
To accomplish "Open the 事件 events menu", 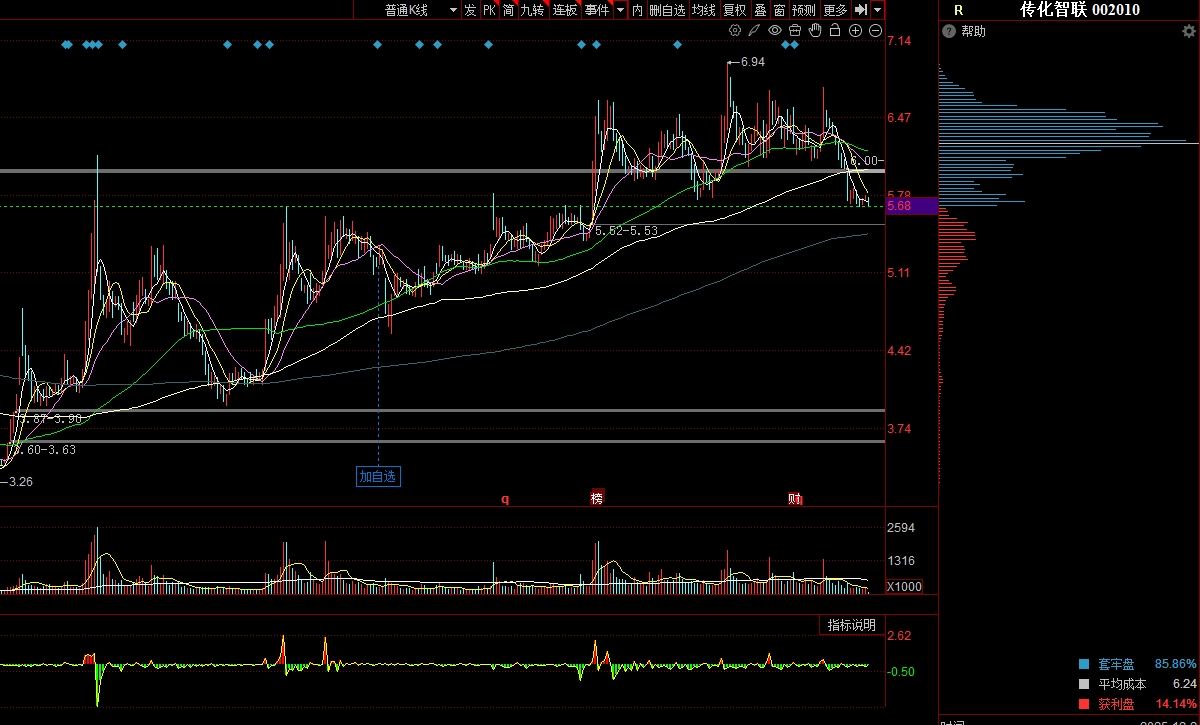I will (597, 10).
